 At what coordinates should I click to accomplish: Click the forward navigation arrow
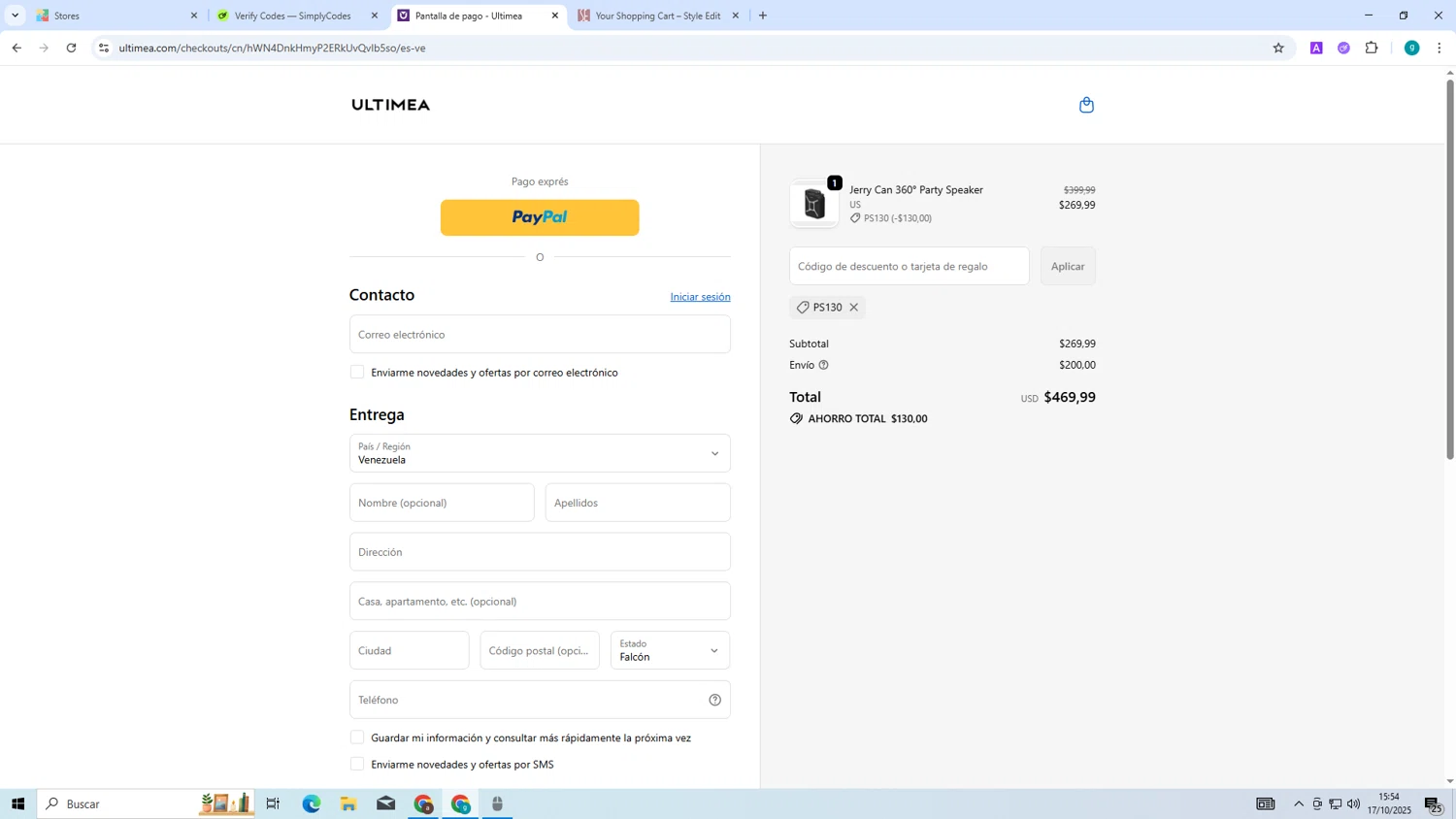point(44,48)
